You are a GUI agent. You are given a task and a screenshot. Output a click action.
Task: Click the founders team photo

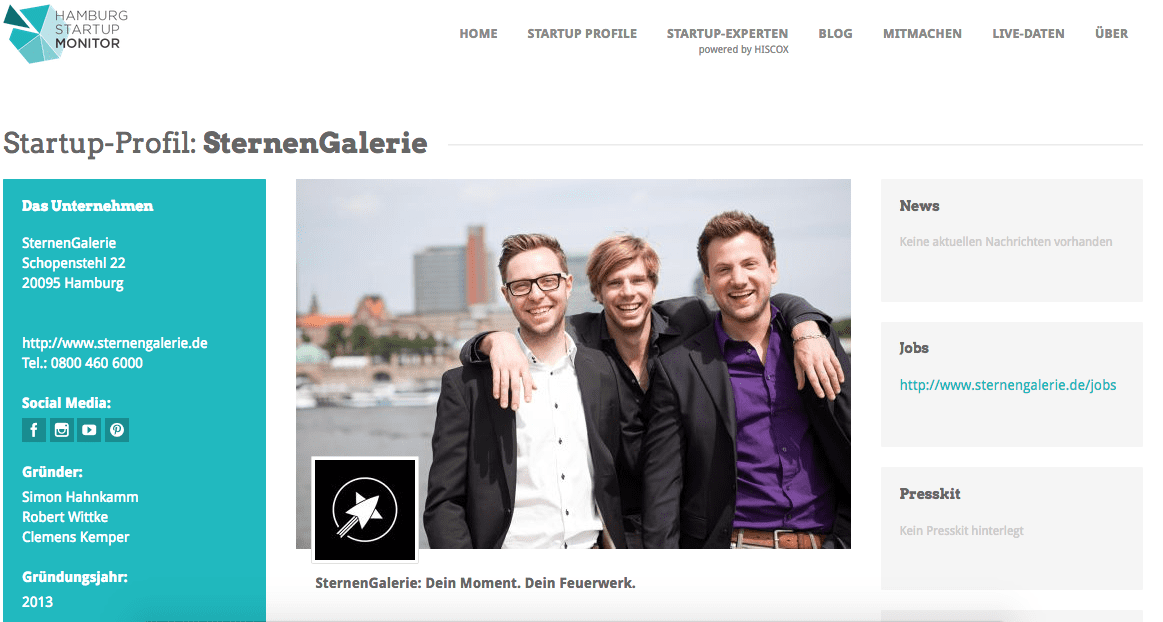[573, 363]
